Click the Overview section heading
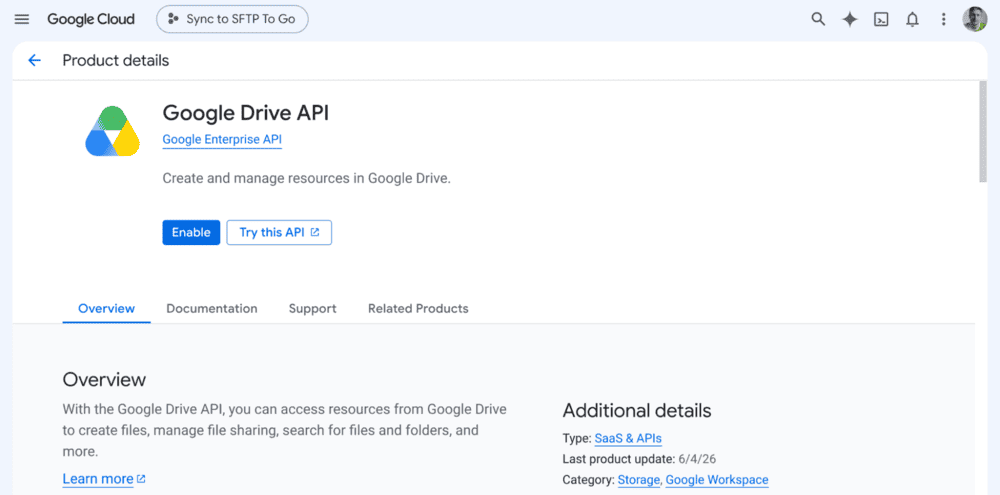This screenshot has width=1000, height=495. coord(104,380)
